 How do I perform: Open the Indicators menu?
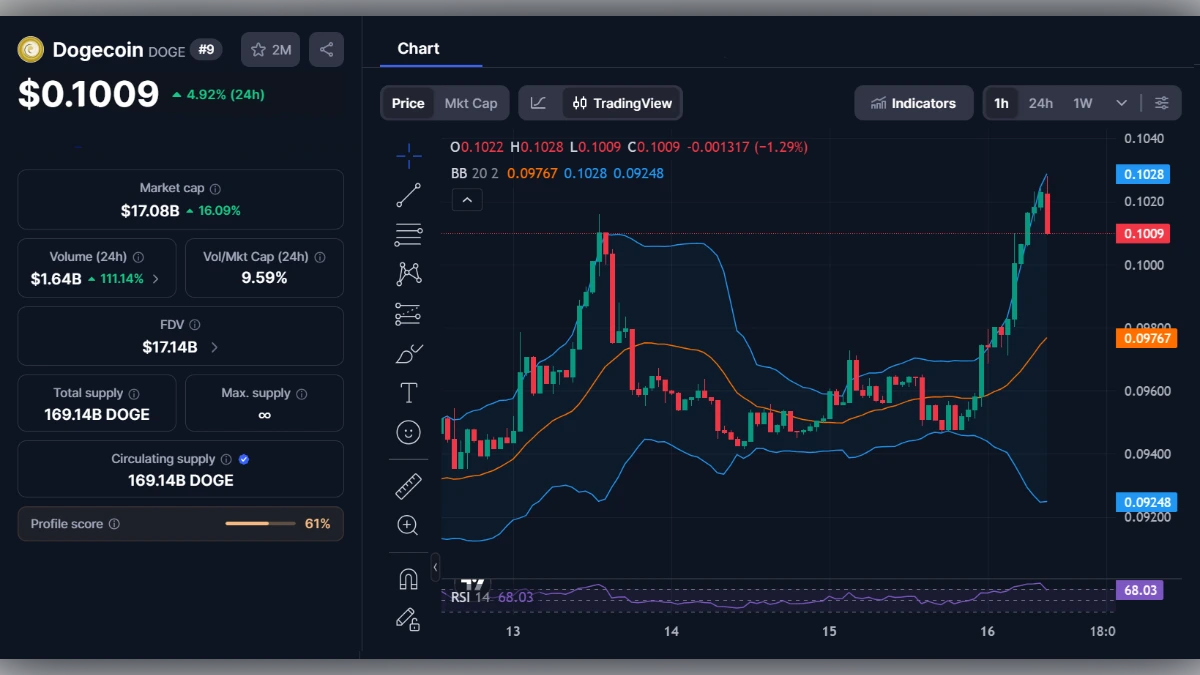(x=913, y=102)
